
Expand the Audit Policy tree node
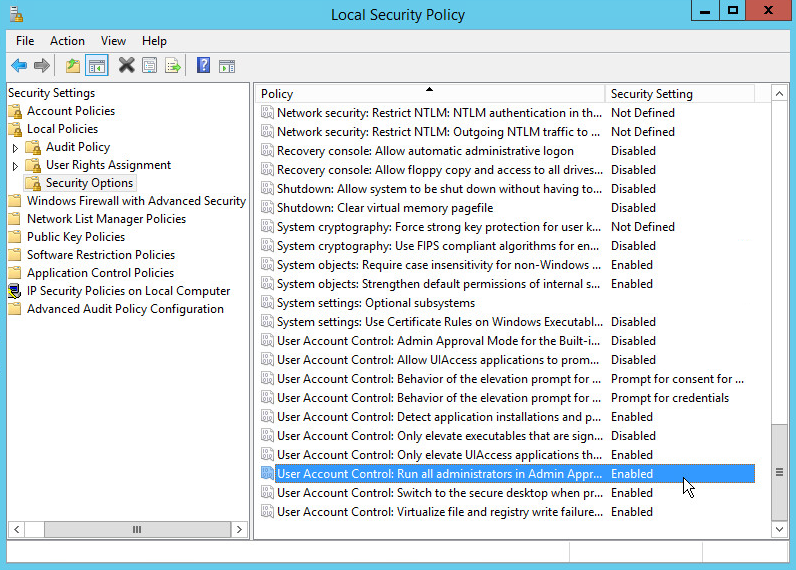tap(15, 147)
